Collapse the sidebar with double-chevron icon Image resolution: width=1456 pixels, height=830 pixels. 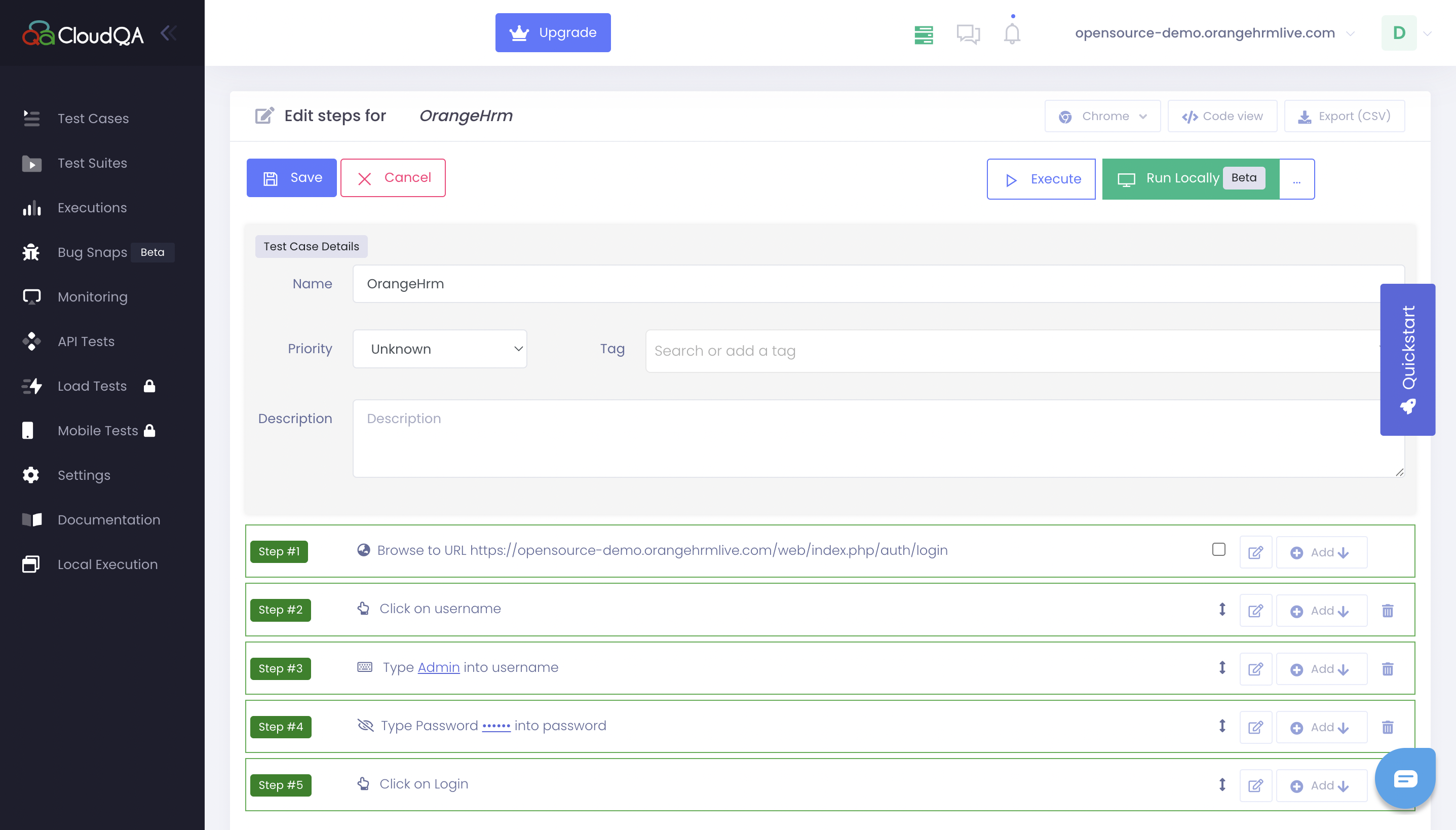168,33
